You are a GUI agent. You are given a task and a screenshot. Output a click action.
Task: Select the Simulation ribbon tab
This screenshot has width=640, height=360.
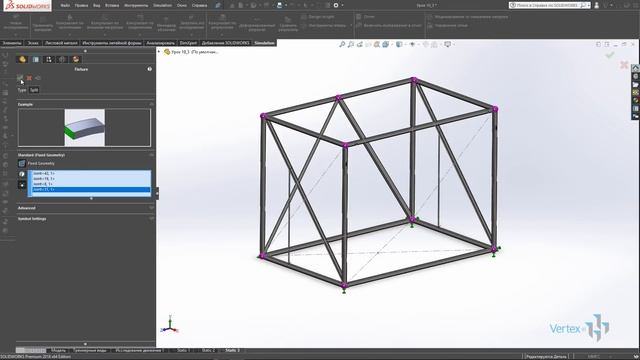tap(264, 43)
